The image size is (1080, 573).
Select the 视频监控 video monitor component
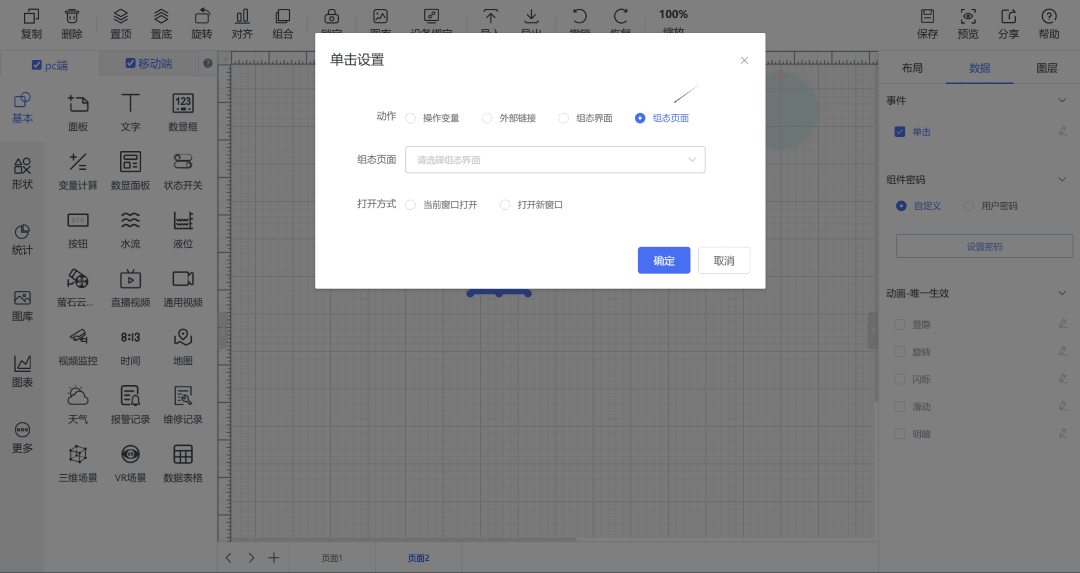tap(78, 346)
